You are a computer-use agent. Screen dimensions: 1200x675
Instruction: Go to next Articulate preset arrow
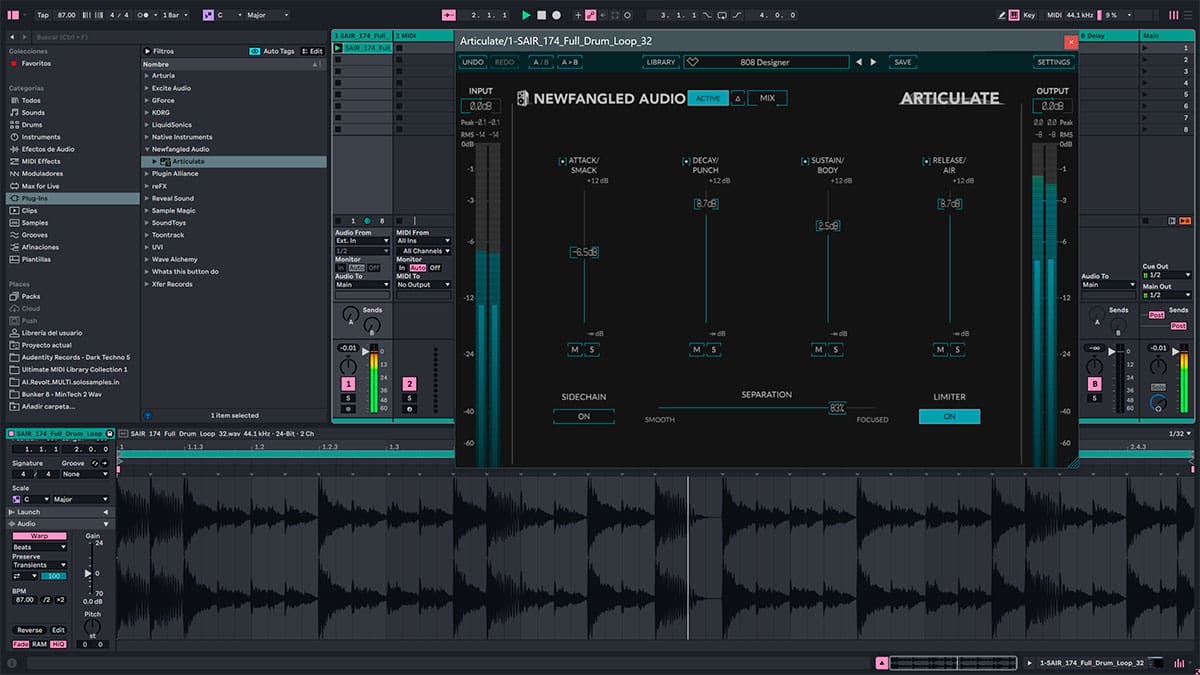pos(873,62)
